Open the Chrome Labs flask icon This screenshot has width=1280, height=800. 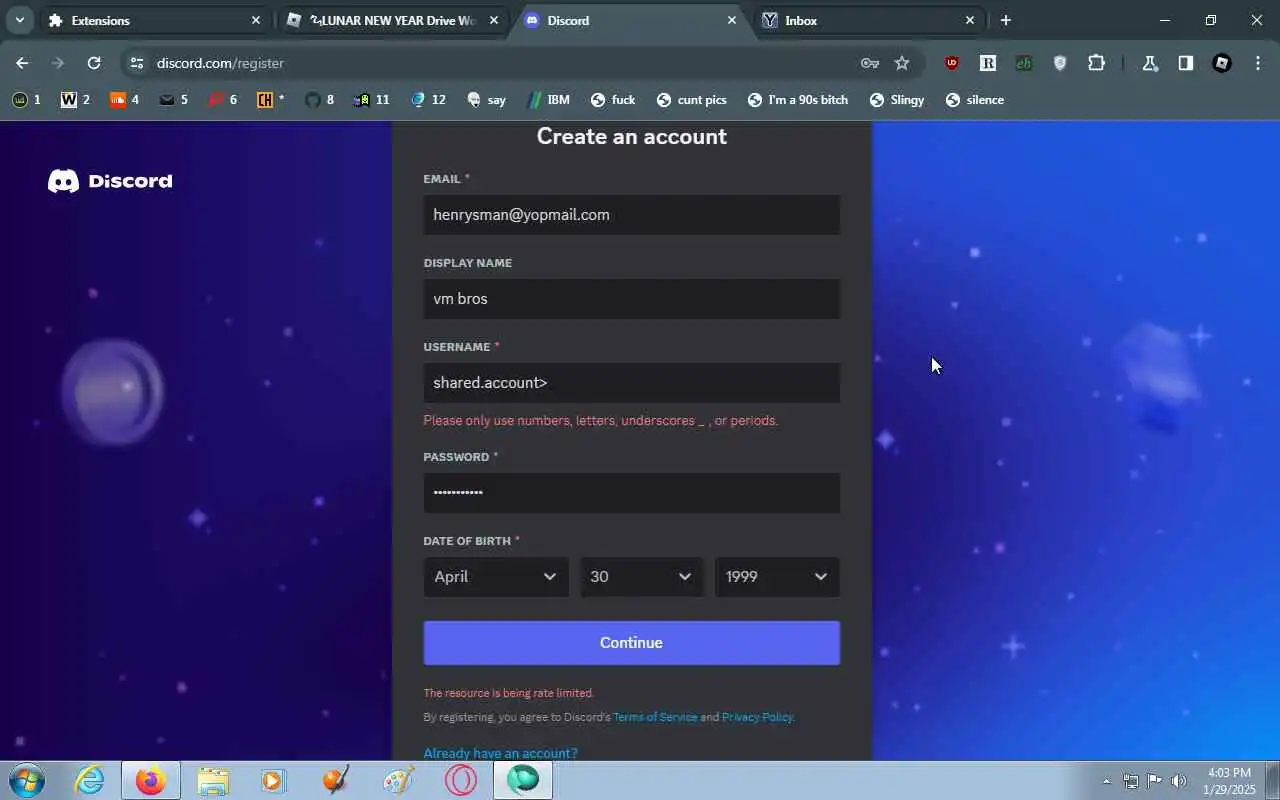1150,63
